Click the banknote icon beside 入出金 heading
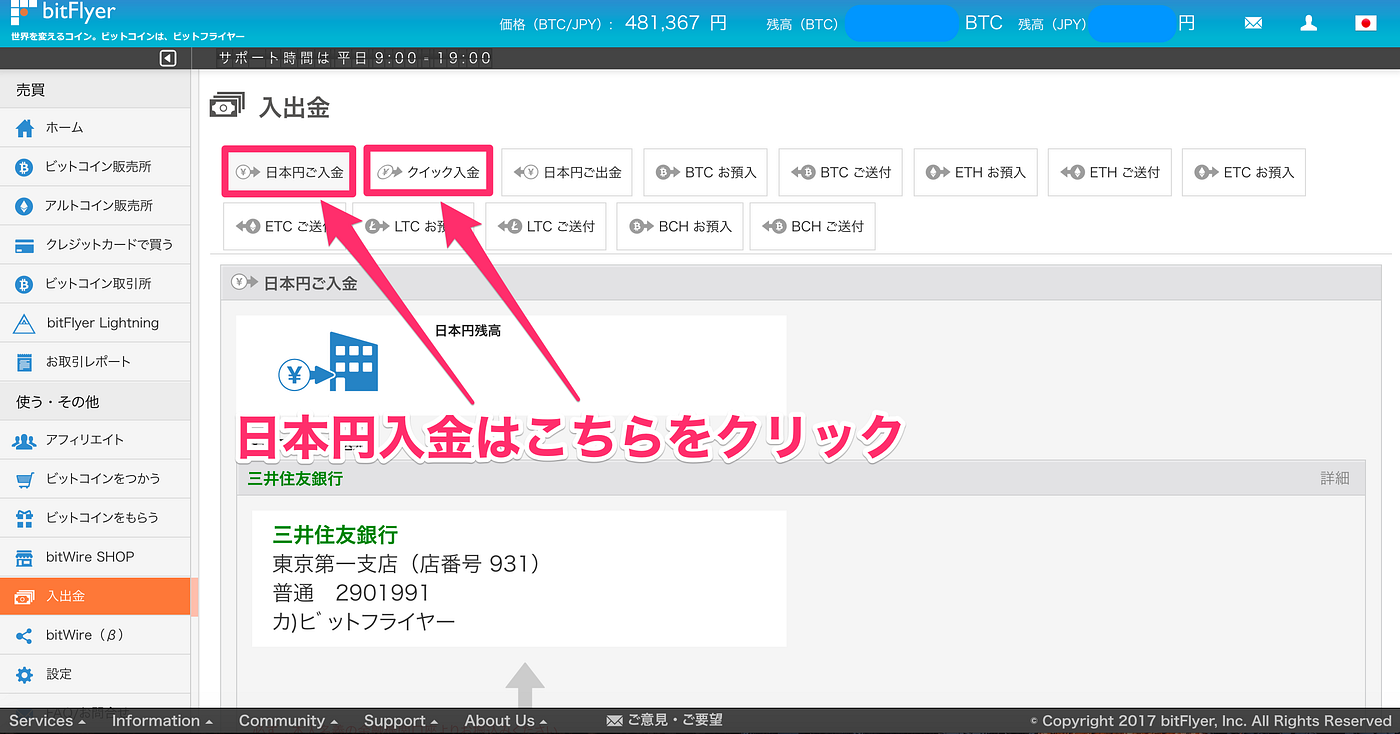Screen dimensions: 1400x734 [x=226, y=106]
